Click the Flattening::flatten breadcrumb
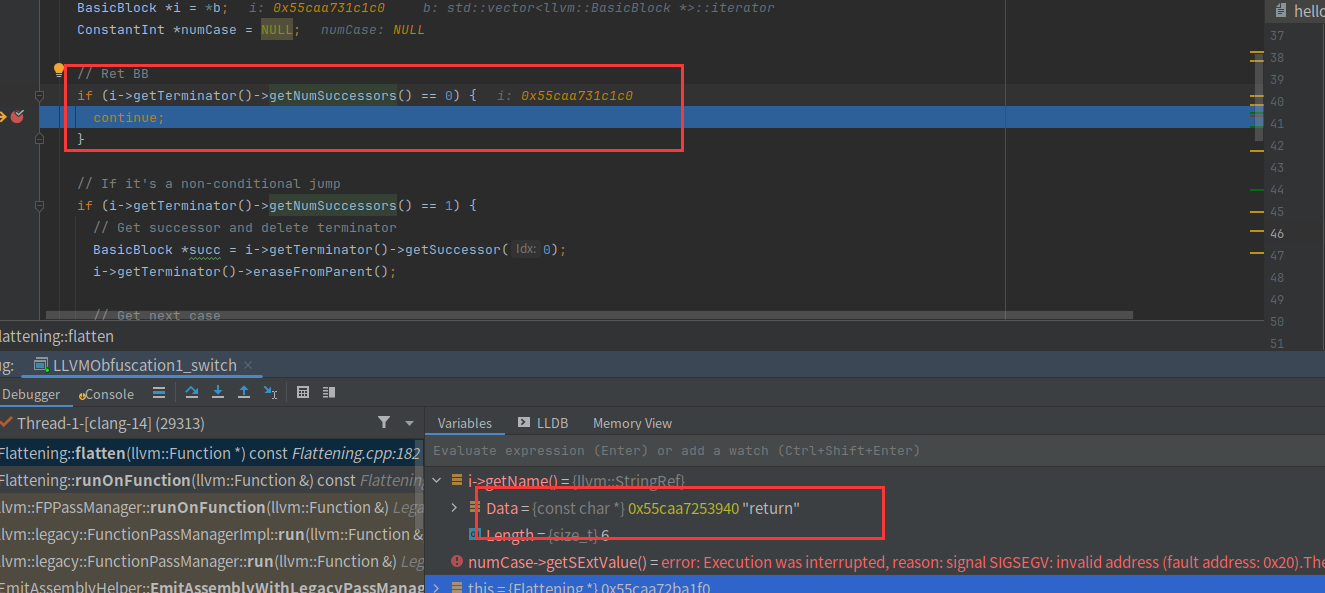 57,336
